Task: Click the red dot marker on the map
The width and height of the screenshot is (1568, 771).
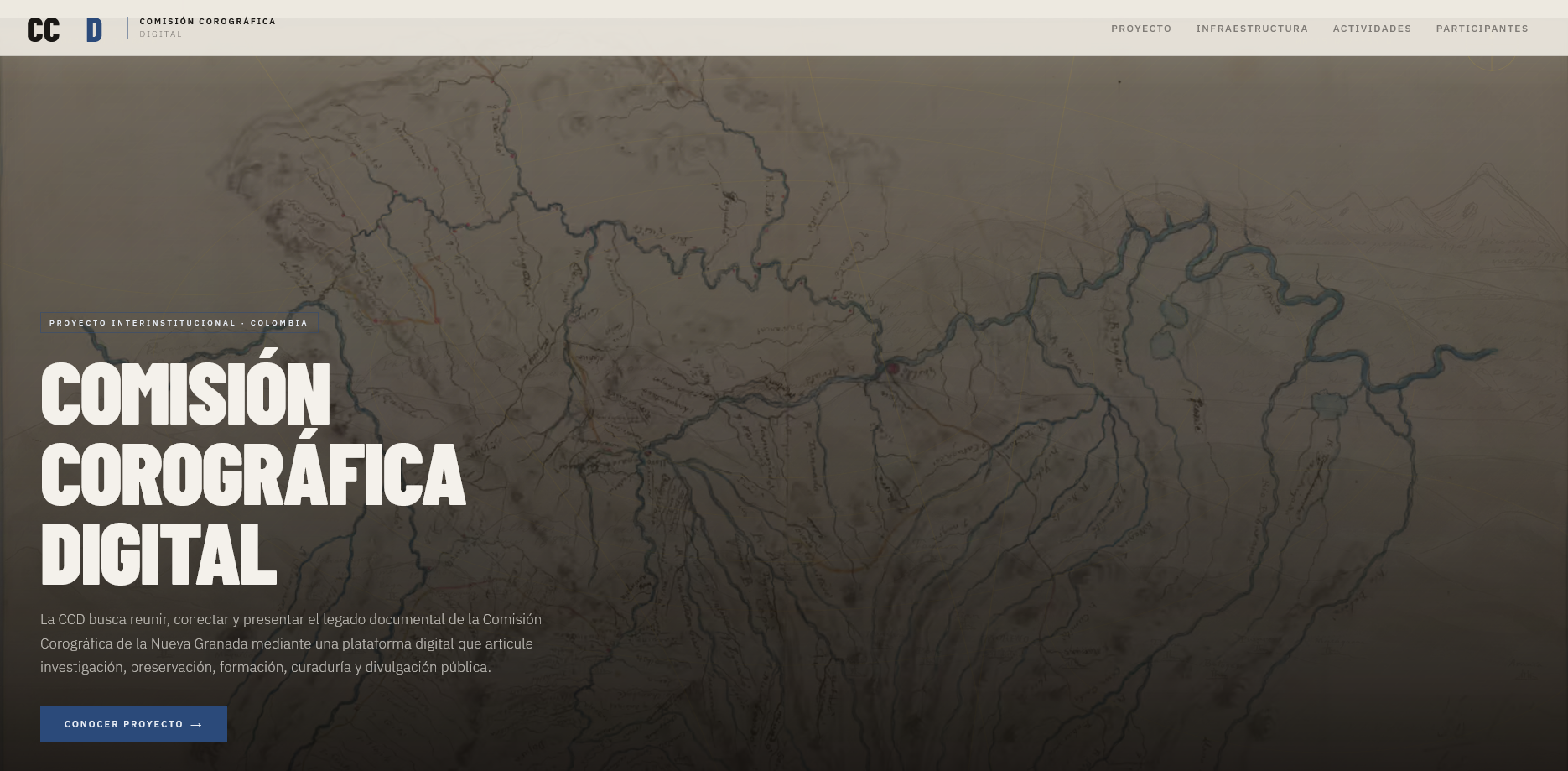Action: click(x=892, y=368)
